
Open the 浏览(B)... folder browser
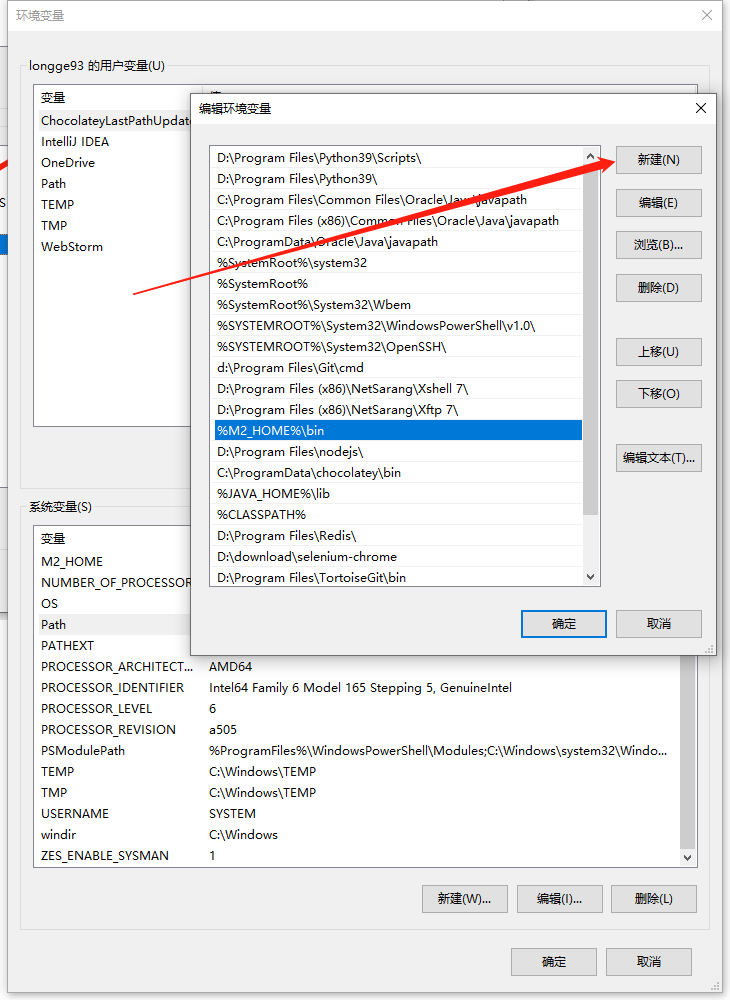[659, 245]
